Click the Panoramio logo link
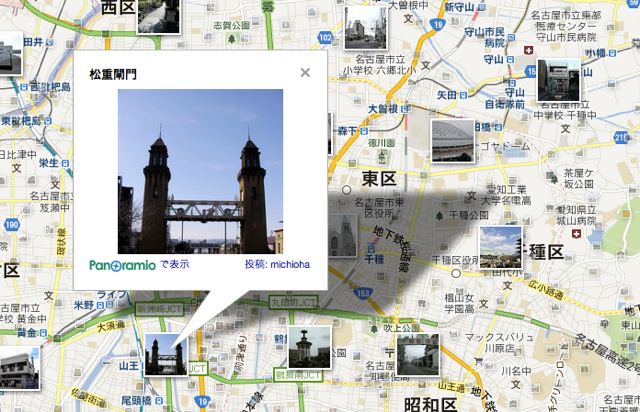 [122, 265]
